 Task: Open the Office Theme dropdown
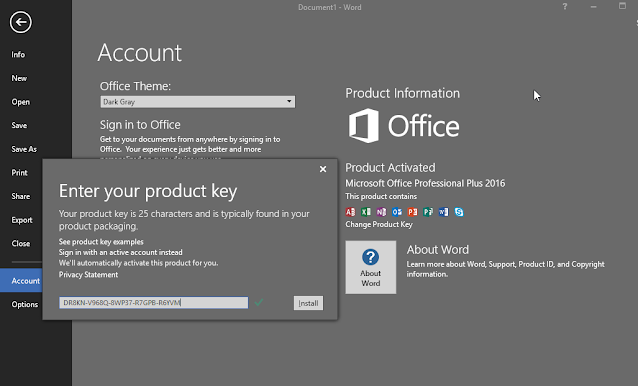(197, 102)
